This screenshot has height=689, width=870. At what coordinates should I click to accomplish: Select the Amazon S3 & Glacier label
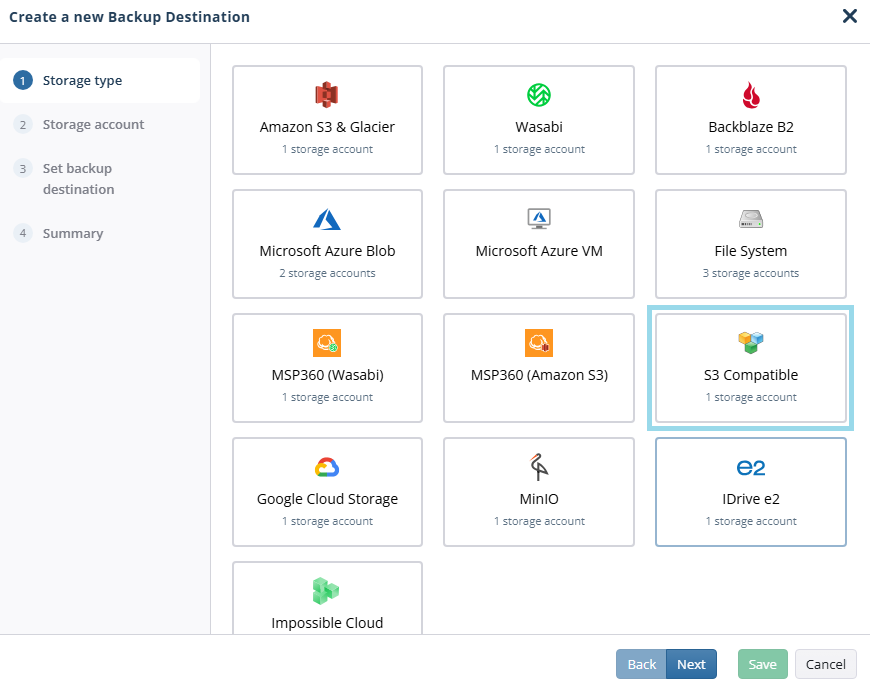pyautogui.click(x=327, y=127)
